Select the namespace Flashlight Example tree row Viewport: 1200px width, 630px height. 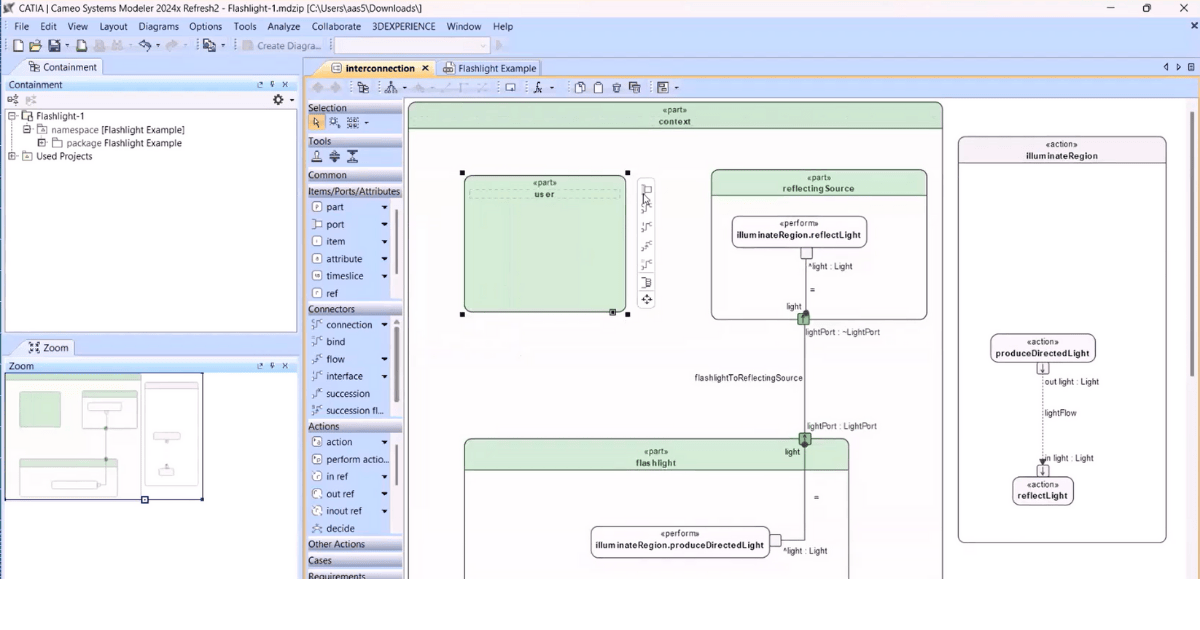pos(110,130)
